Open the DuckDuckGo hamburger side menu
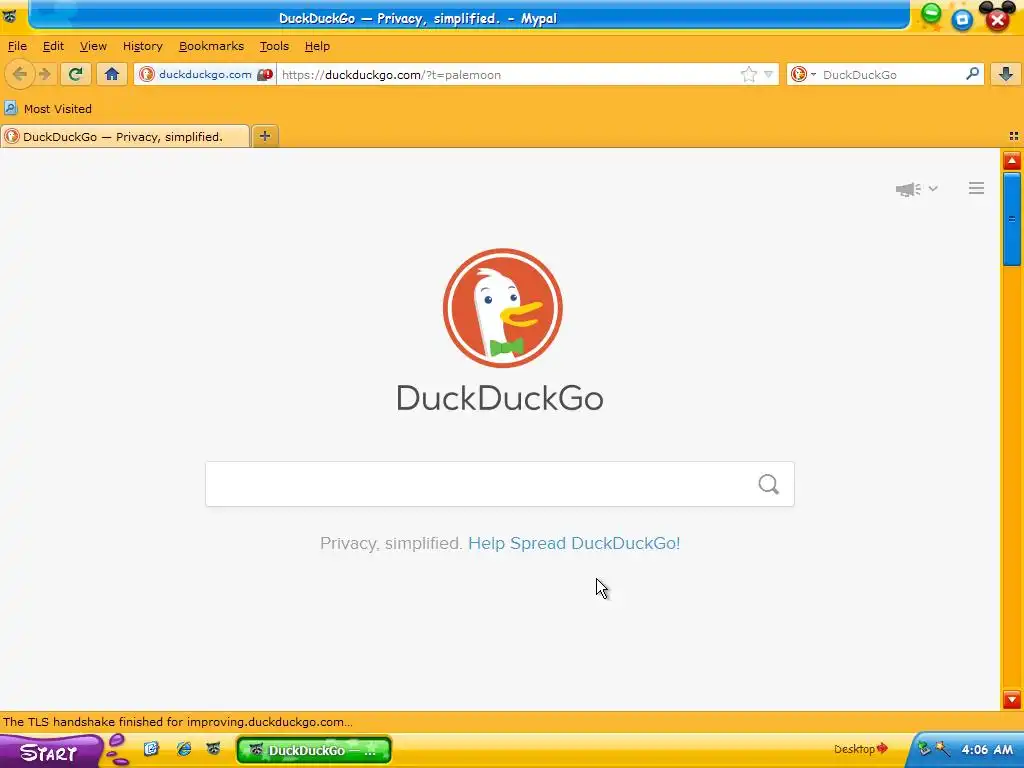Screen dimensions: 1024x768 coord(976,188)
